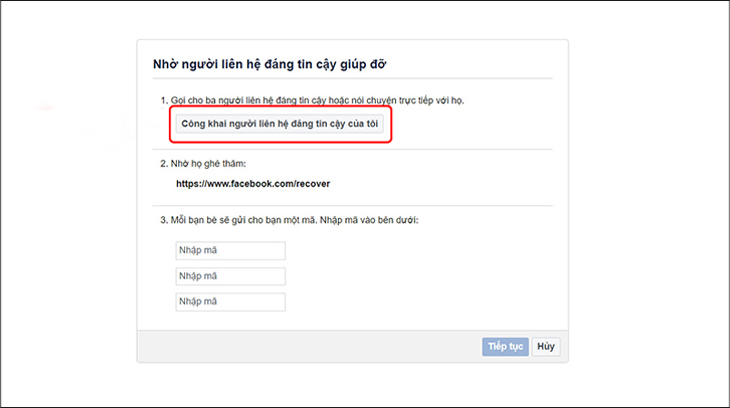Focus the first 'Nhập mã' code field
The image size is (730, 408).
click(x=230, y=251)
